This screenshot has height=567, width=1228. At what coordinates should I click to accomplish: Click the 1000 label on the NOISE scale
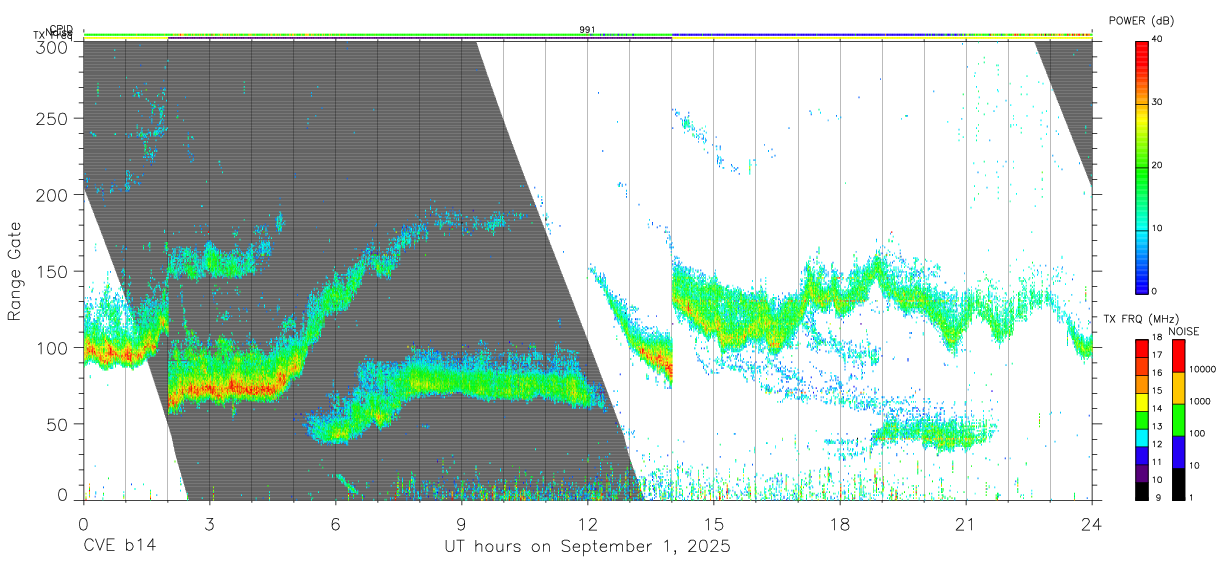1201,401
